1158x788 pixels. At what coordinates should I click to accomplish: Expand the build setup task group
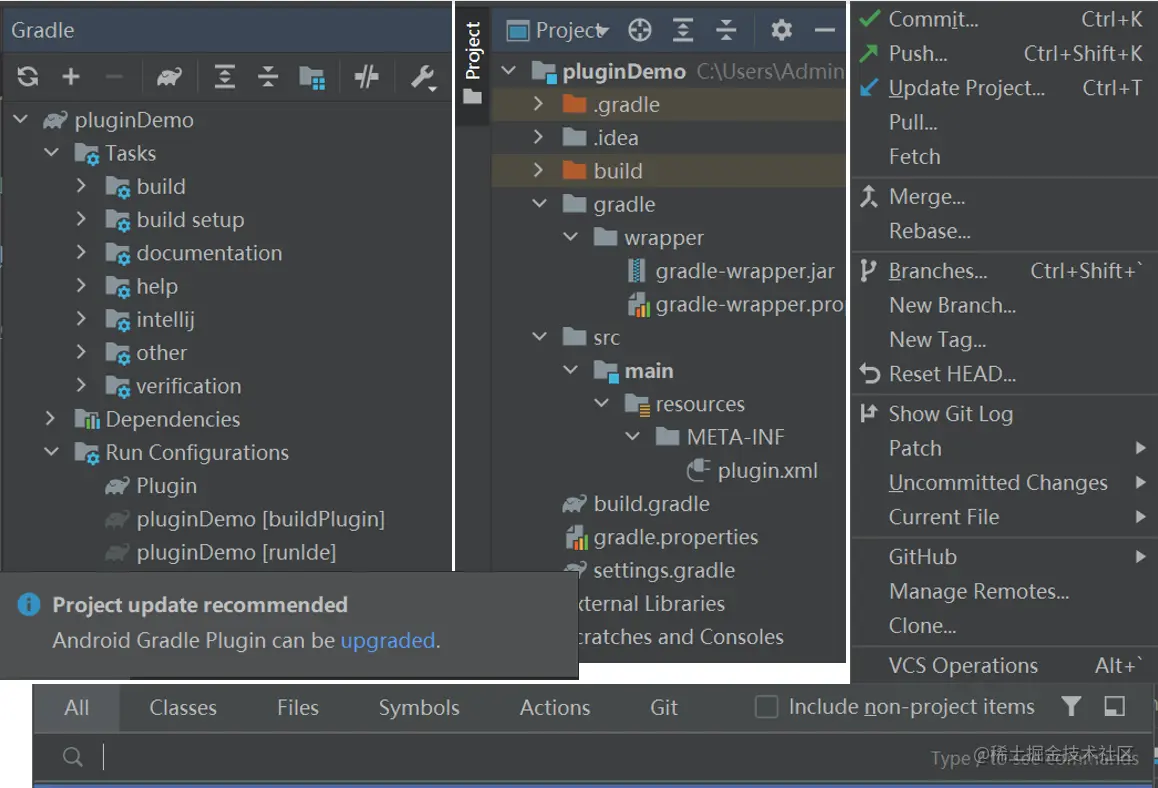(x=81, y=219)
